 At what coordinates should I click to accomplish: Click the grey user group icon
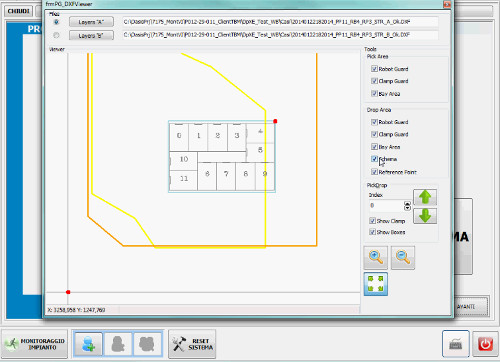[148, 344]
